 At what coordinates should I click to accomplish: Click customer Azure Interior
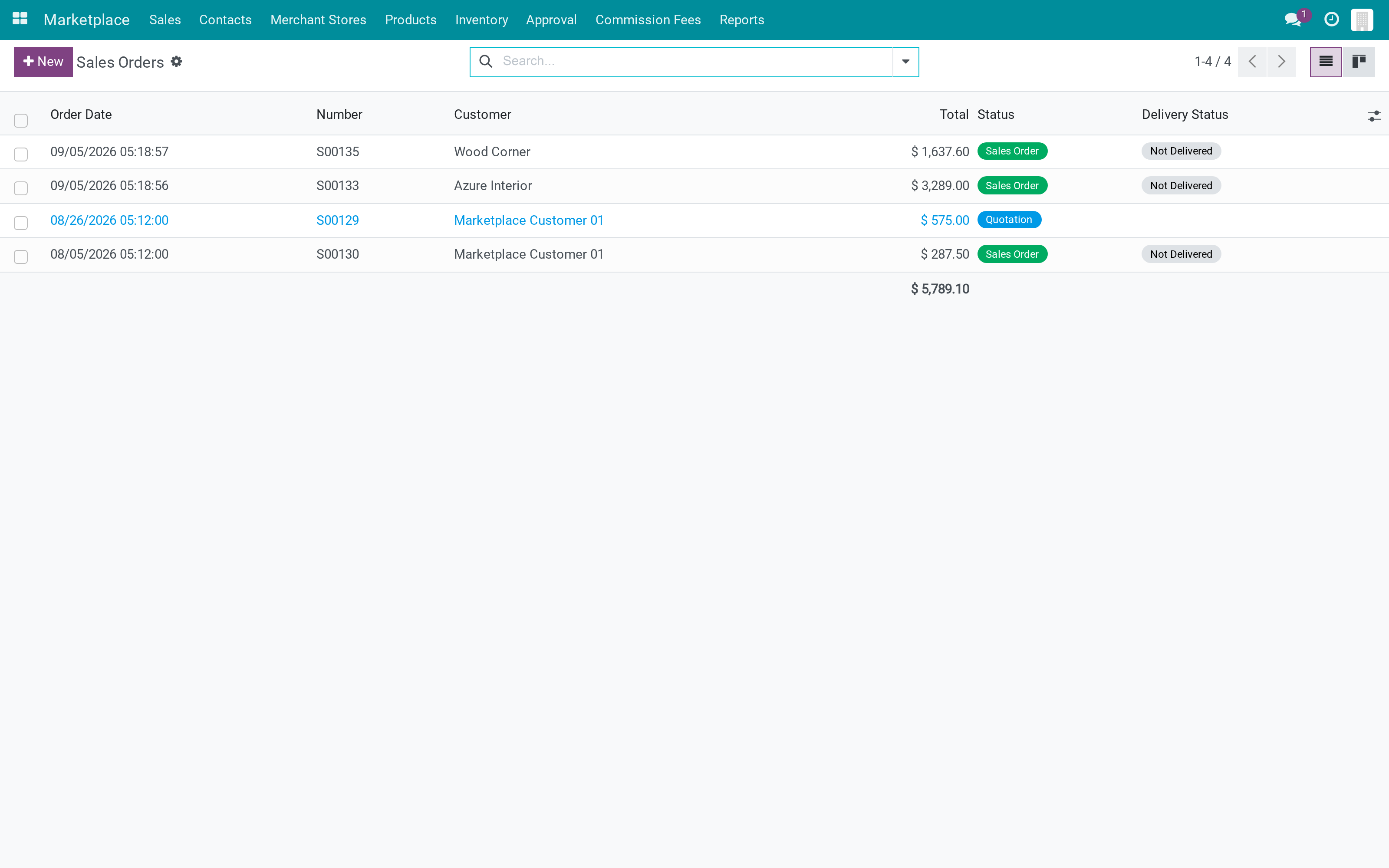coord(493,185)
